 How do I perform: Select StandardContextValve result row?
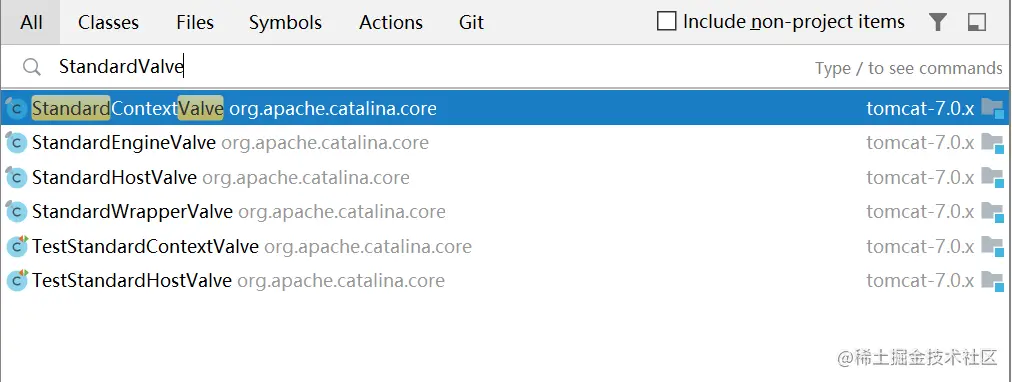[505, 108]
